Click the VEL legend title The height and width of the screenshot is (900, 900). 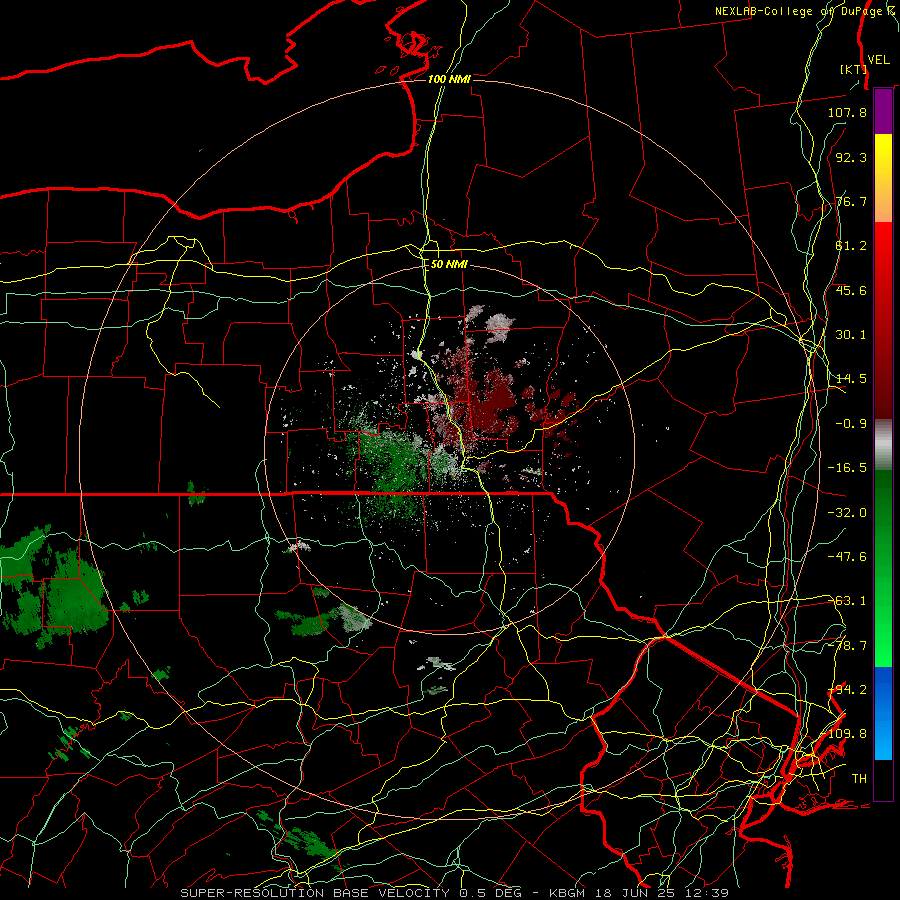click(879, 60)
